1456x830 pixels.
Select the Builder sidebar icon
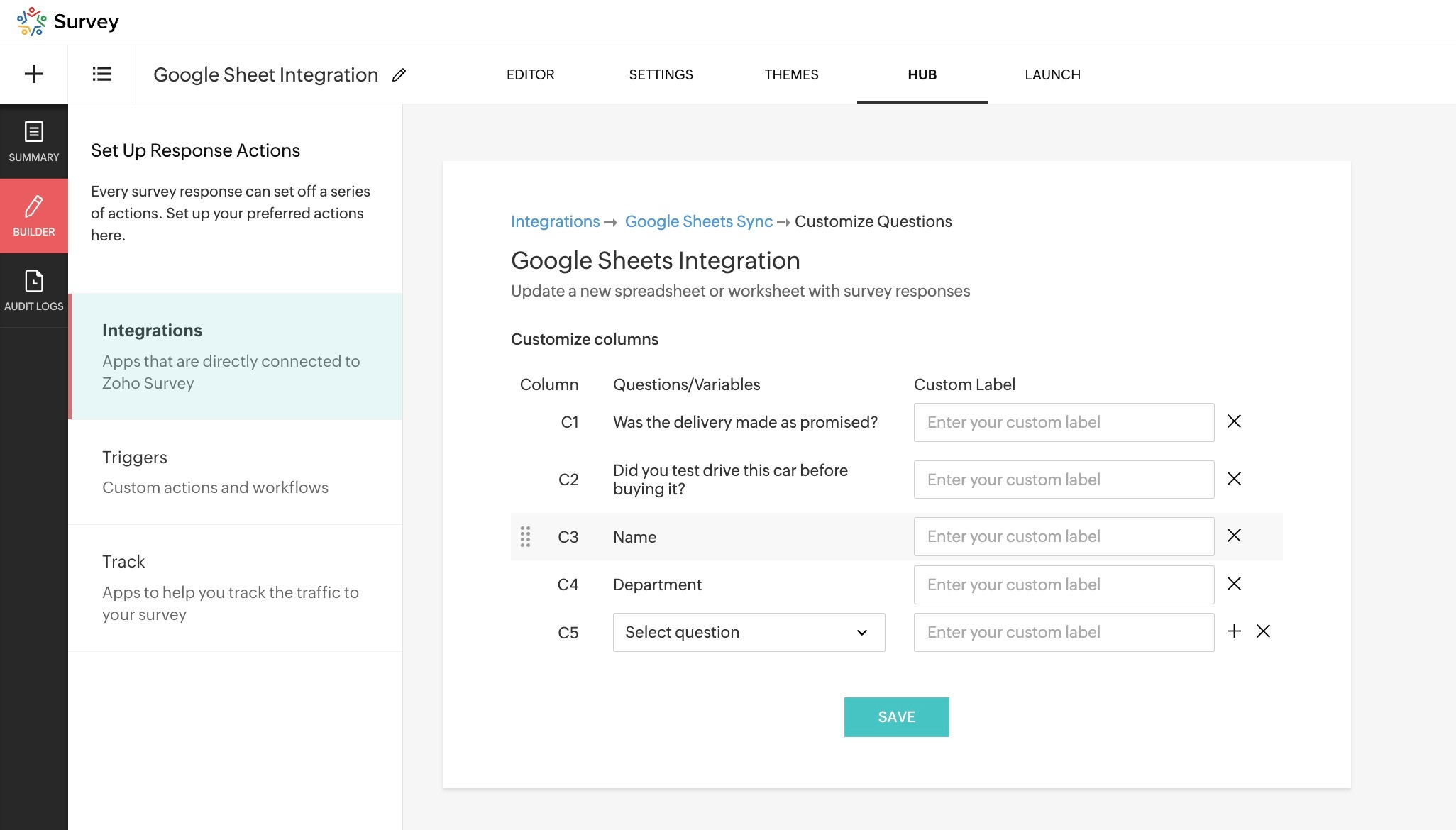coord(33,216)
